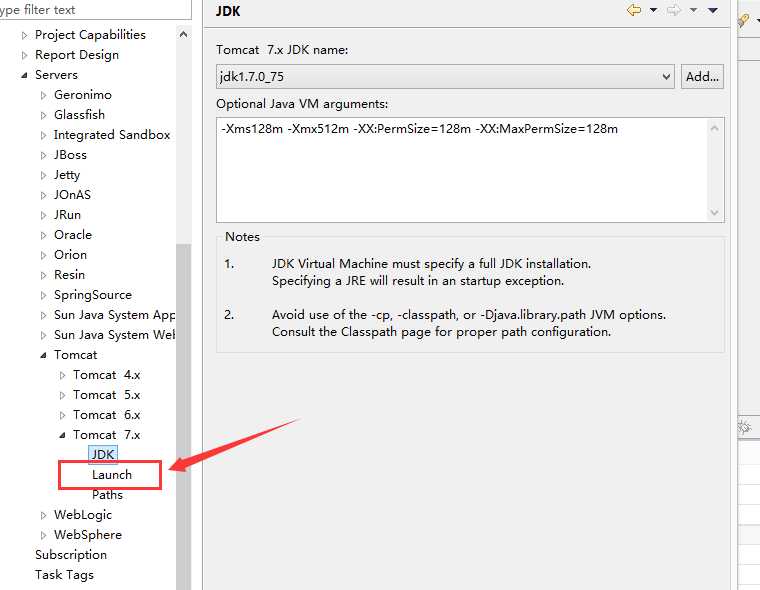The image size is (760, 590).
Task: Click the tree scrollbar up arrow
Action: pyautogui.click(x=184, y=34)
